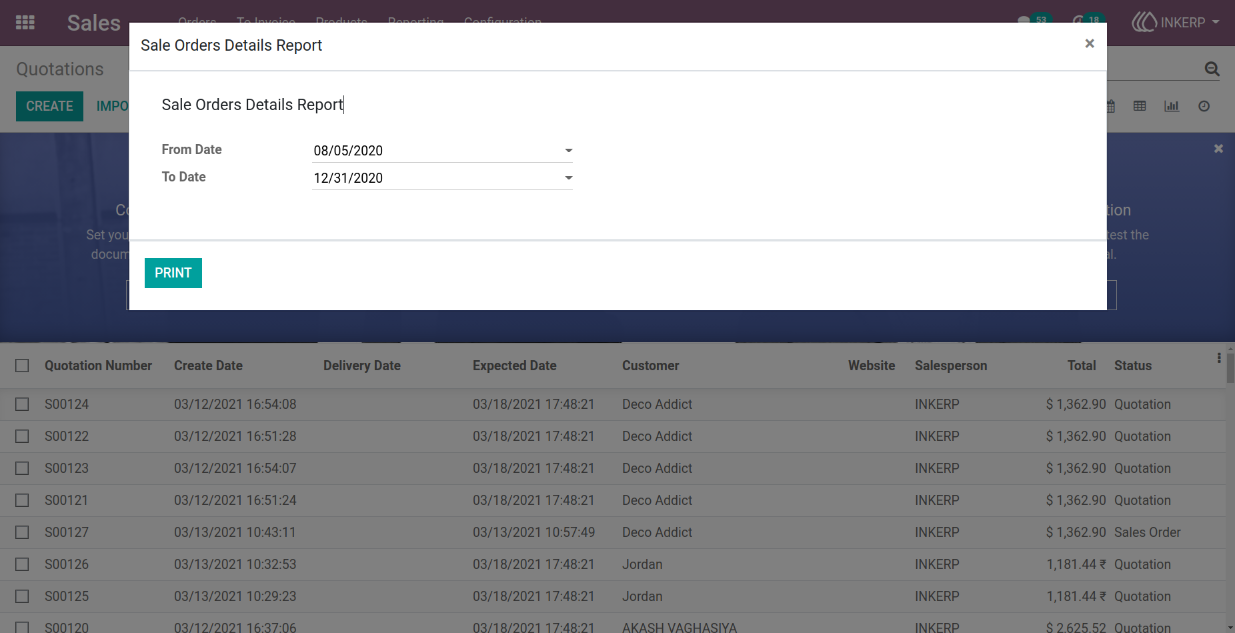
Task: Click the PRINT button
Action: click(173, 273)
